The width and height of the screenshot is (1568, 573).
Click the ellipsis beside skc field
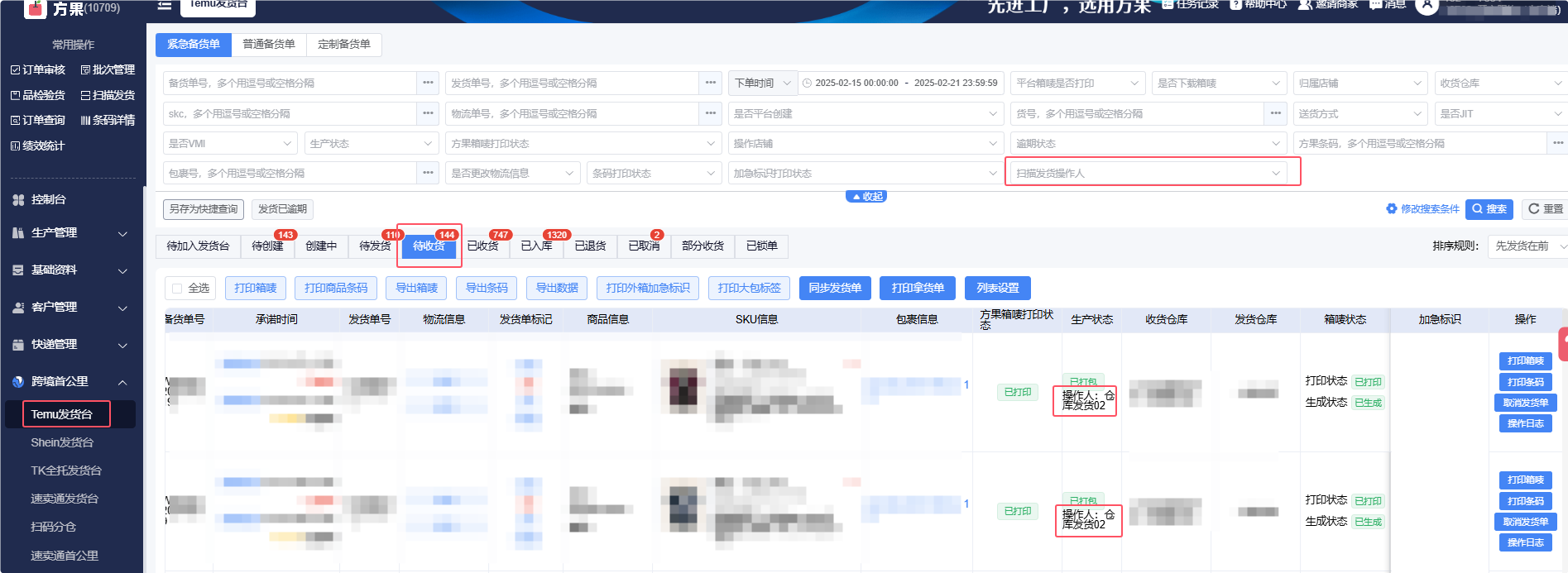click(x=428, y=113)
